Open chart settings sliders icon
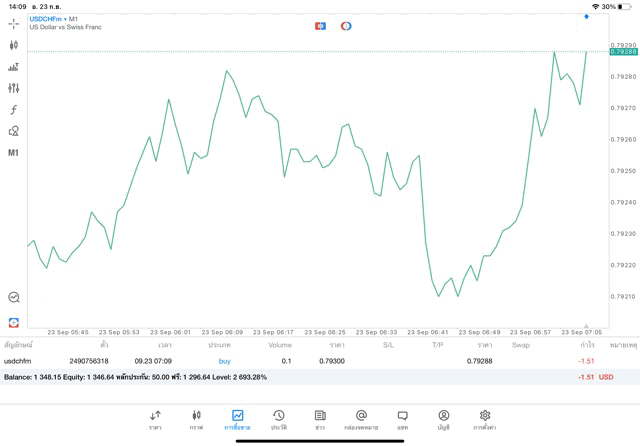The width and height of the screenshot is (640, 447). pos(13,89)
